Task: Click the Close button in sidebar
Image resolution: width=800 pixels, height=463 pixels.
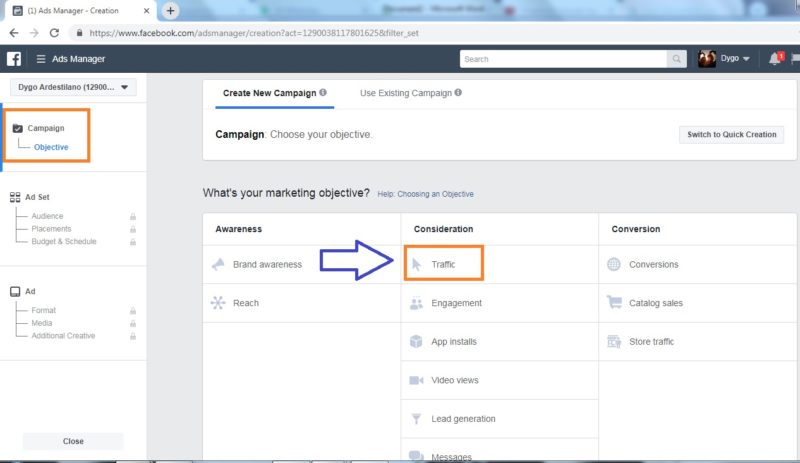Action: 73,441
